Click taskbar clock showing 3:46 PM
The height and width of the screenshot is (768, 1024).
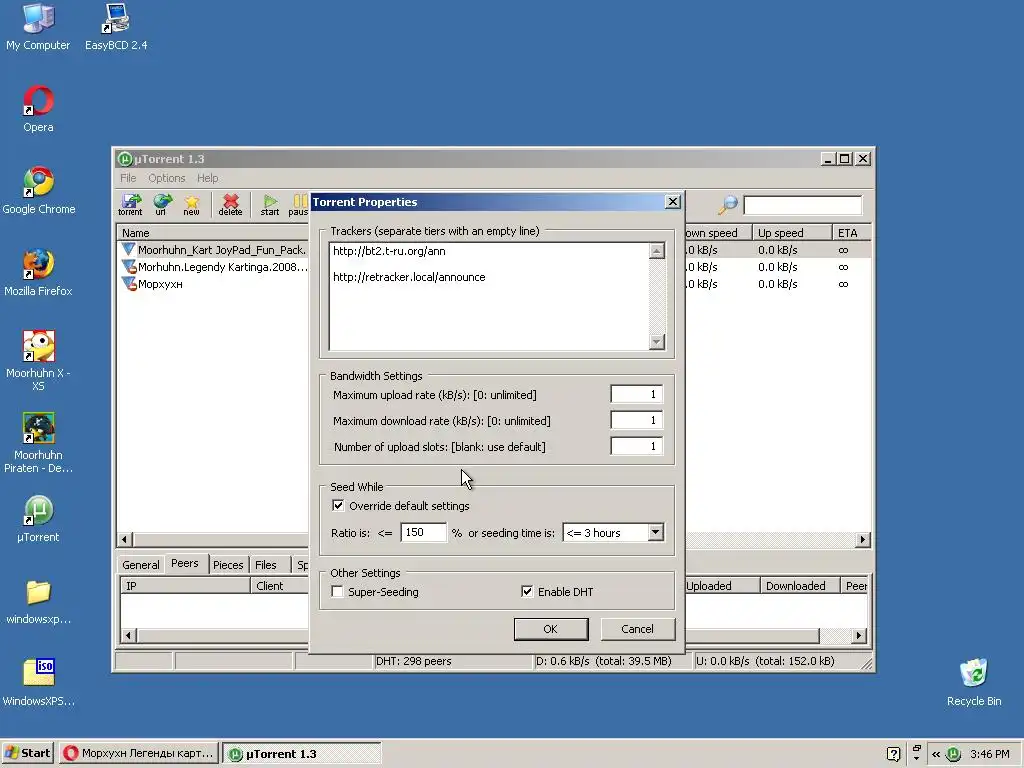point(989,754)
